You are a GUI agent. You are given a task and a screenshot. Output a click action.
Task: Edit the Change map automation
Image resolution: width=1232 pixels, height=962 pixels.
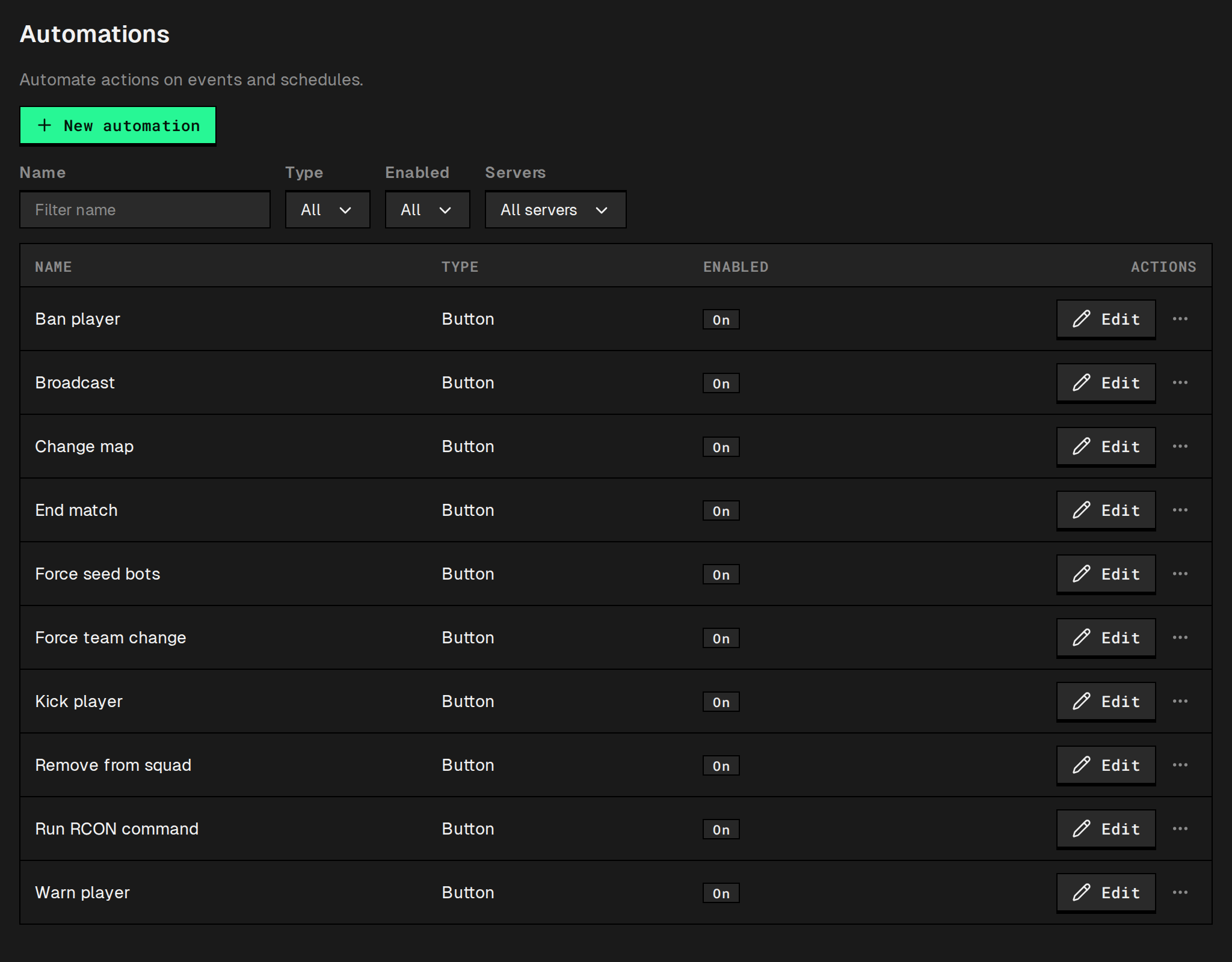click(x=1106, y=447)
